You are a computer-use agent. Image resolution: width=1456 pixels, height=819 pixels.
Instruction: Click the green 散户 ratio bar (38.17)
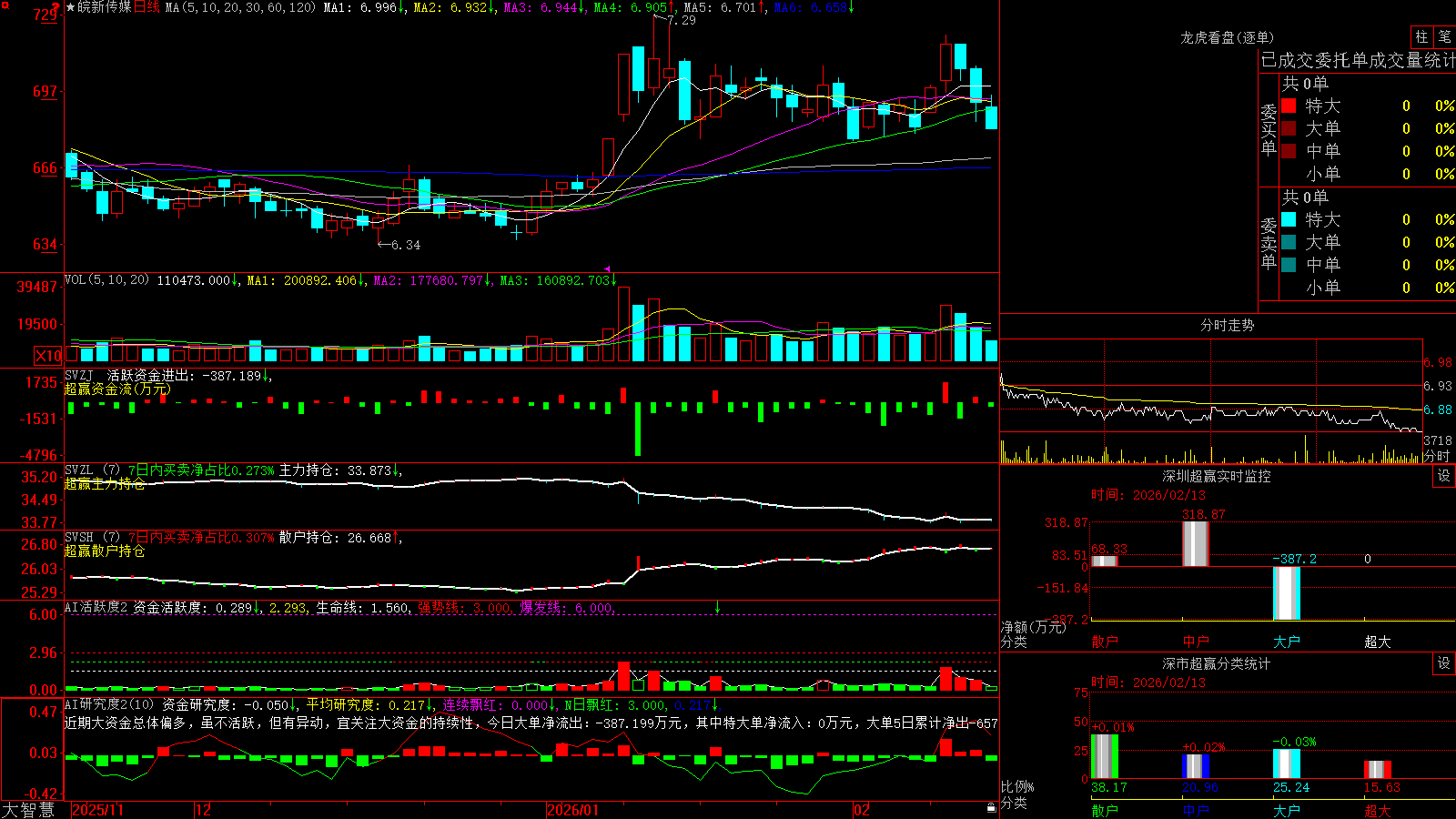pos(1104,756)
